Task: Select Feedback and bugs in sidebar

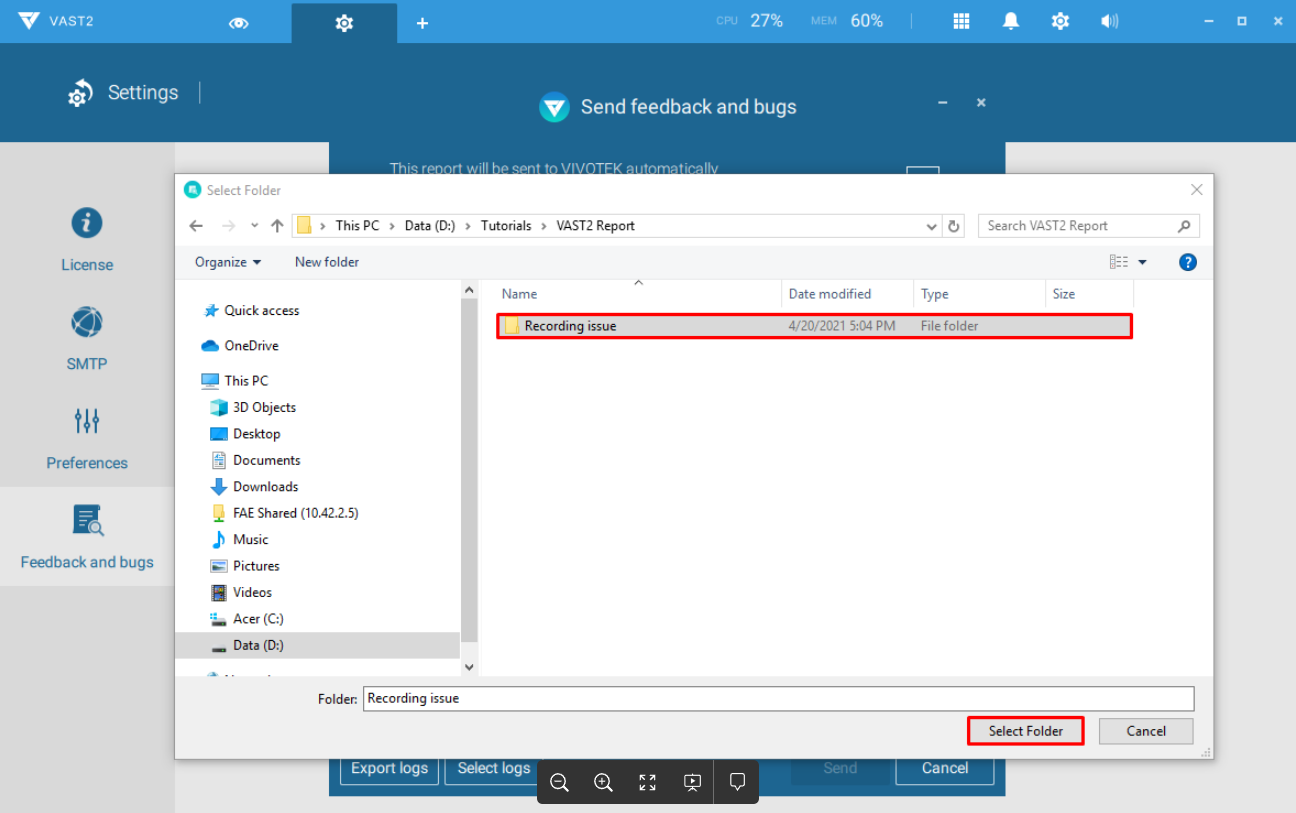Action: click(87, 537)
